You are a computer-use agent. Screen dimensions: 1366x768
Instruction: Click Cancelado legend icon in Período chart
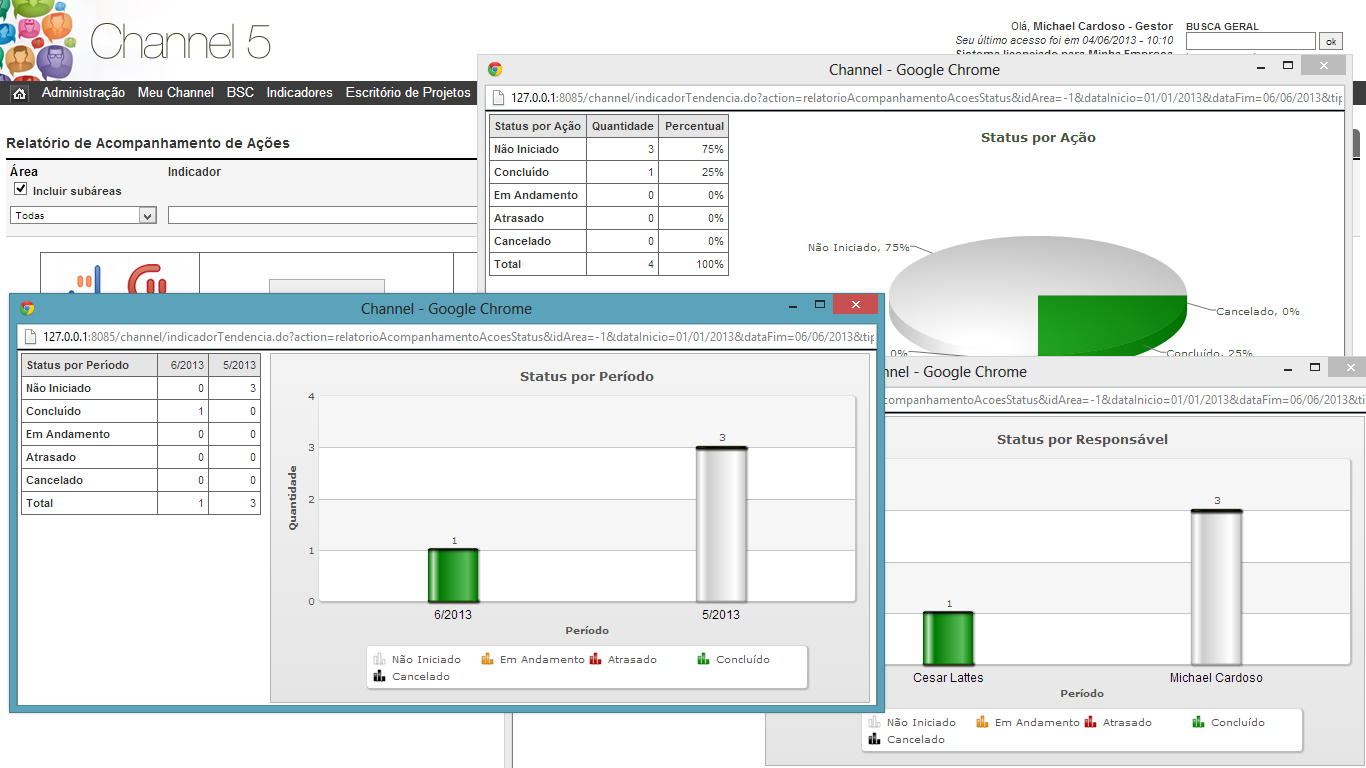379,676
